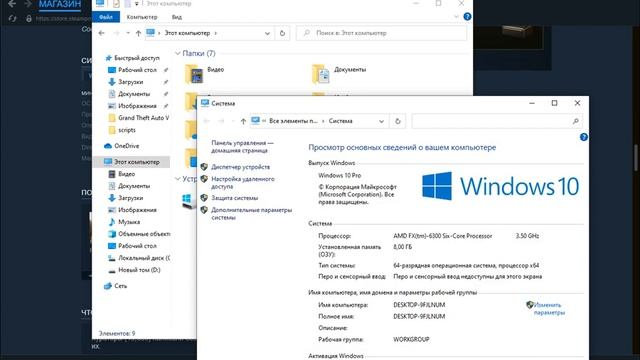The width and height of the screenshot is (640, 360).
Task: Click the МАГАЗИН tab in Steam
Action: [60, 4]
